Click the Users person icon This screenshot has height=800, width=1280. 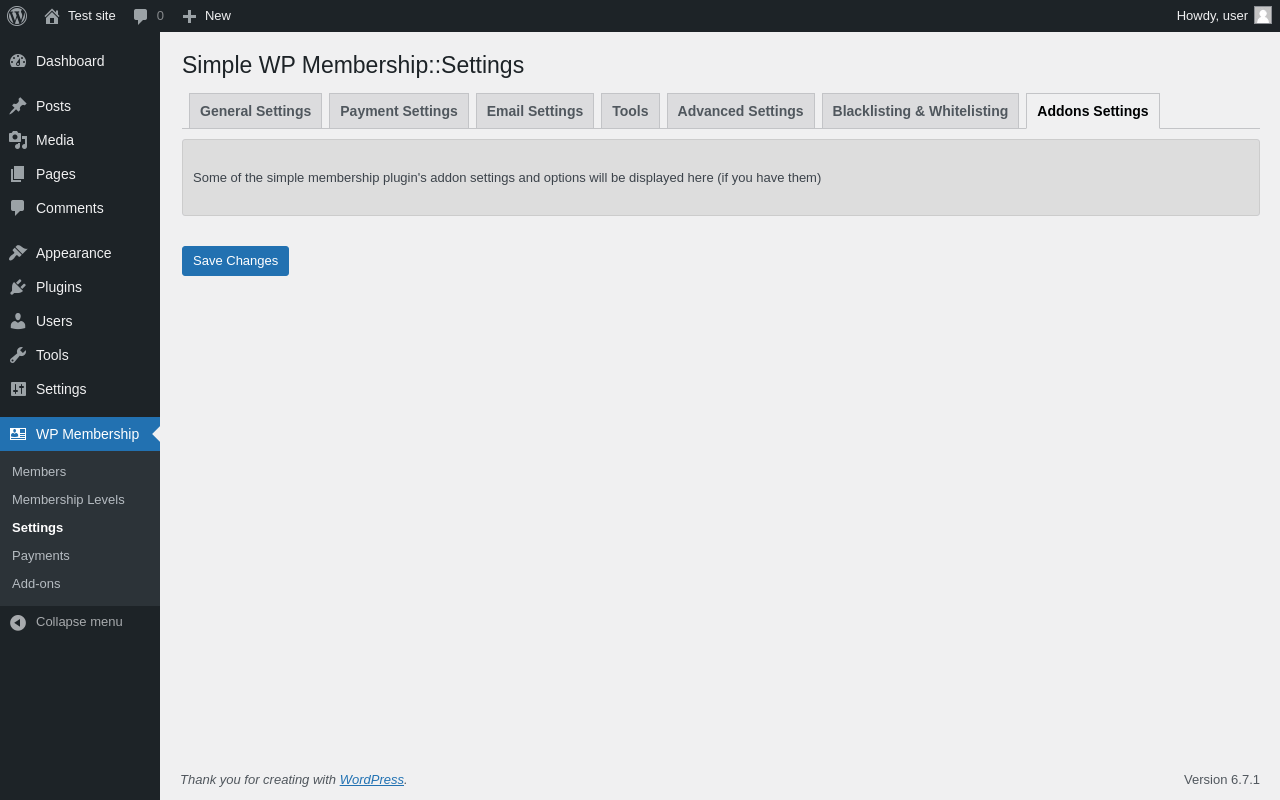point(18,321)
